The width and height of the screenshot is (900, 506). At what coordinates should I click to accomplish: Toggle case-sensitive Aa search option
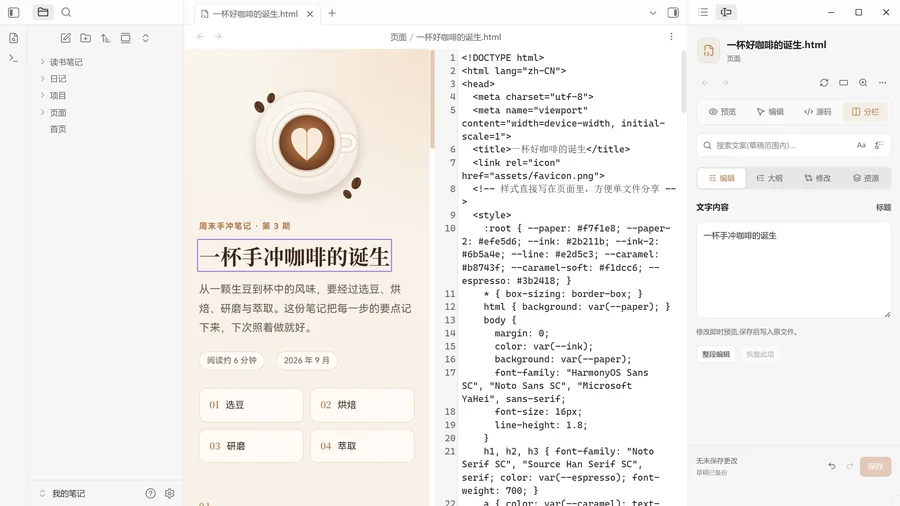coord(861,145)
